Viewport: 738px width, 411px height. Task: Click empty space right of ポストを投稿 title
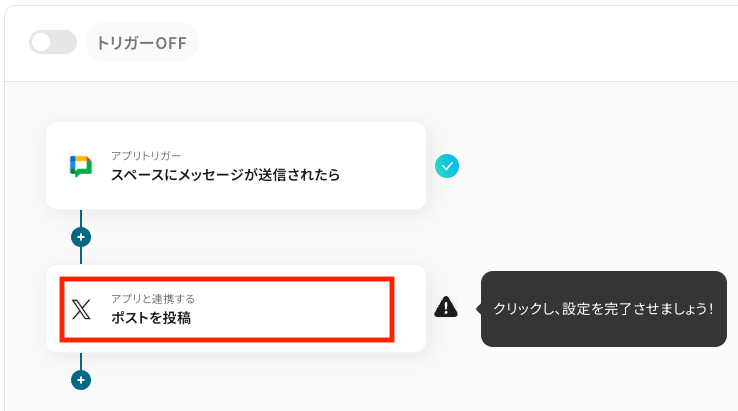tap(300, 318)
